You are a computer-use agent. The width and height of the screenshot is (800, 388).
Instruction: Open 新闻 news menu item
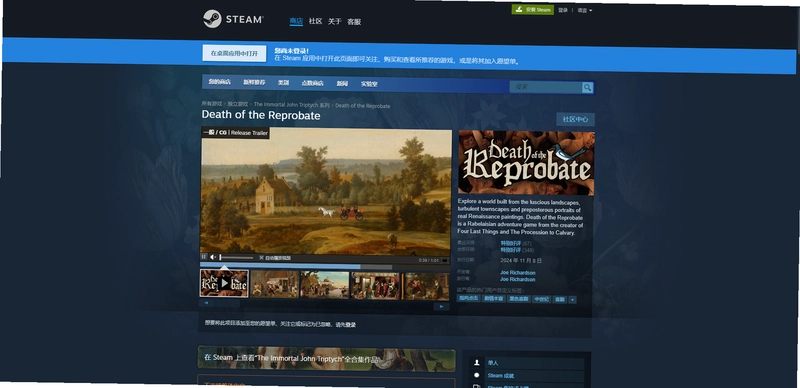coord(342,84)
